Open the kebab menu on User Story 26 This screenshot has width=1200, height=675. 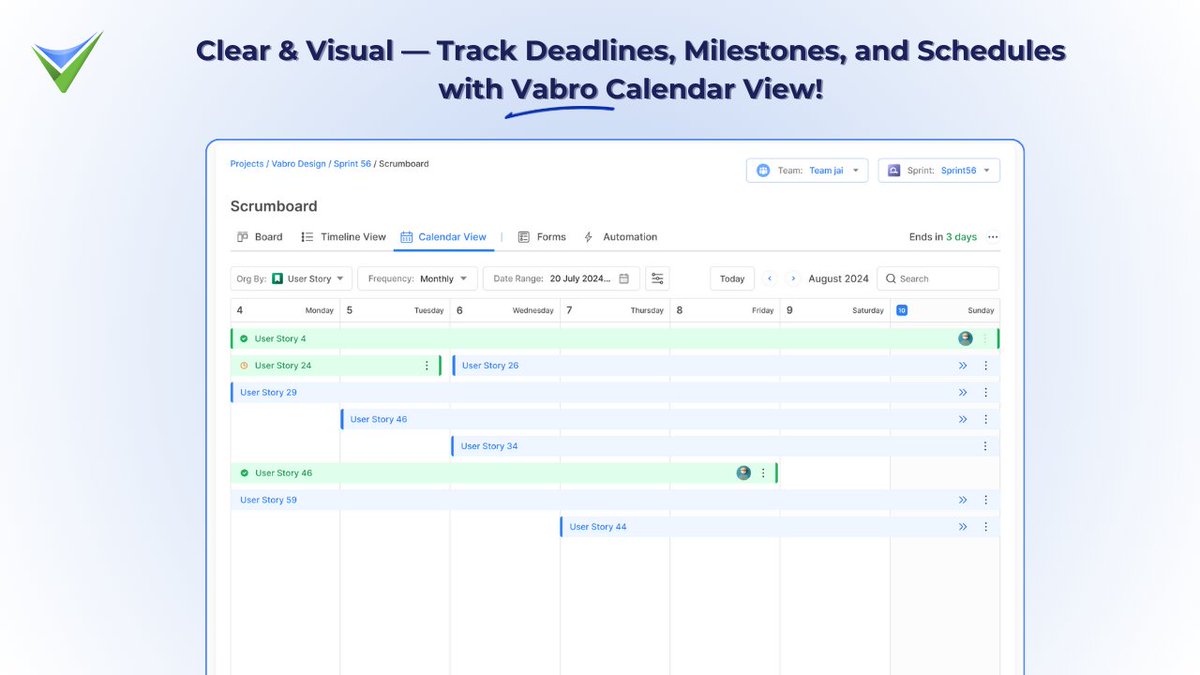985,366
